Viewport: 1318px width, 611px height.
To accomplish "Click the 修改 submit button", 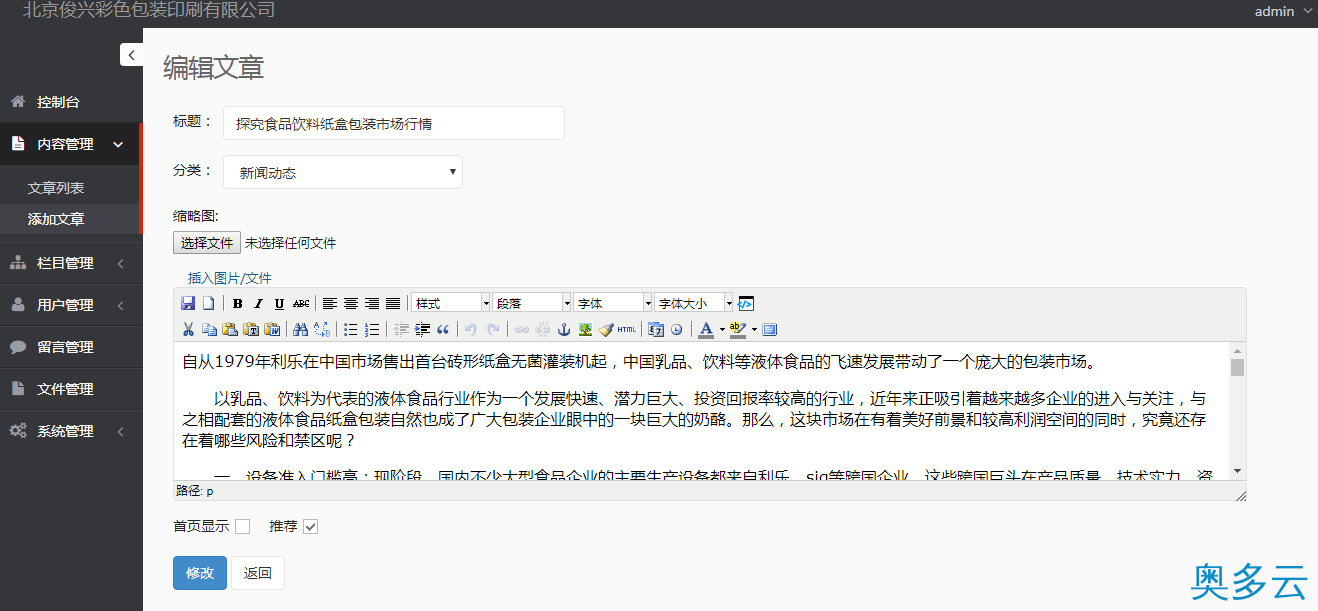I will click(x=200, y=573).
